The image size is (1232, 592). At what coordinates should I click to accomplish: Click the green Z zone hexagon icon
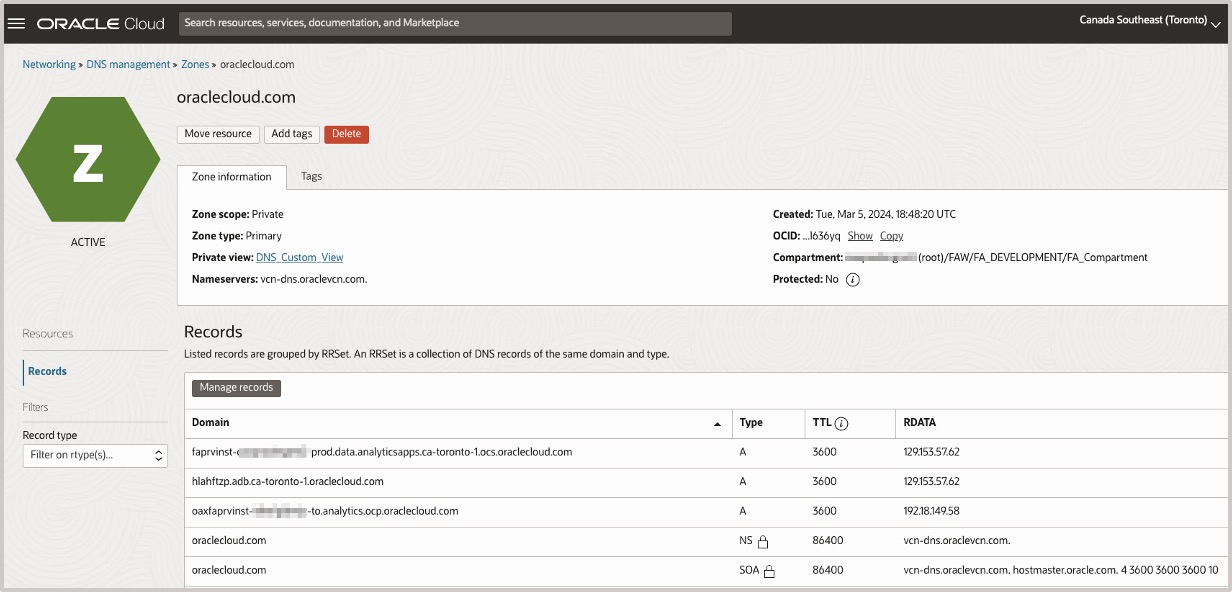tap(88, 159)
